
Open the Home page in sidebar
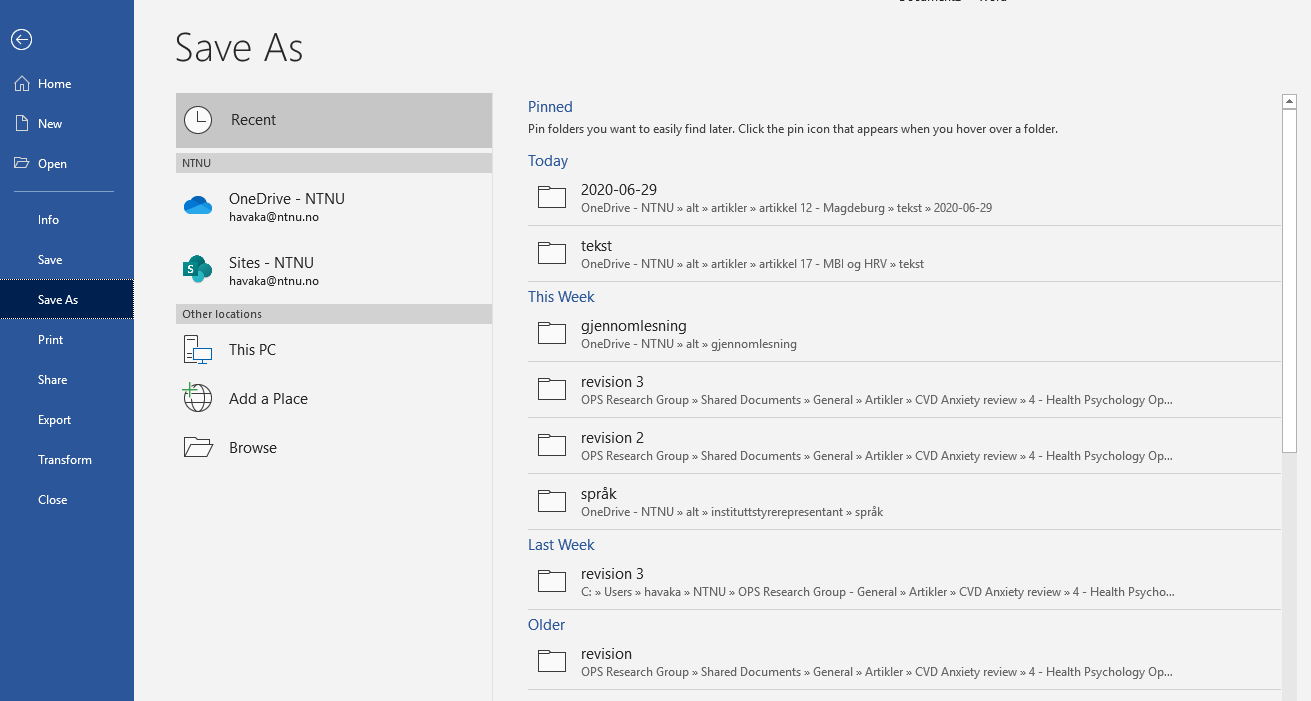click(54, 84)
